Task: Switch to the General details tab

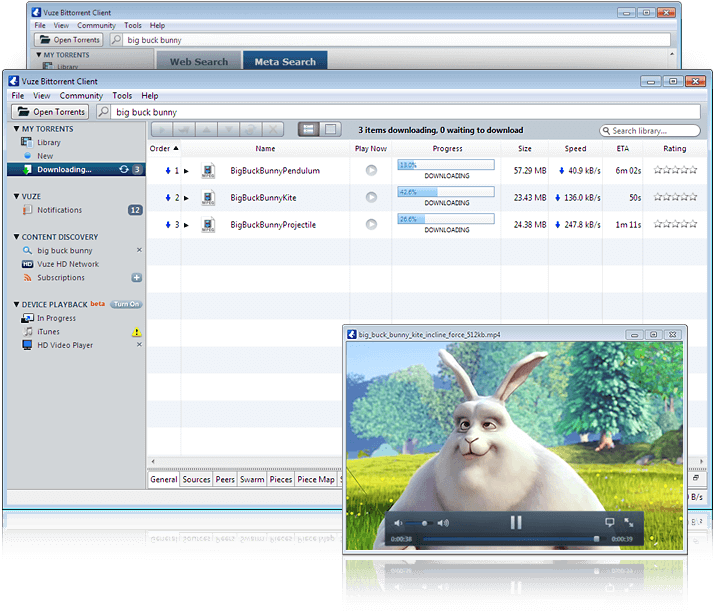Action: pos(164,479)
